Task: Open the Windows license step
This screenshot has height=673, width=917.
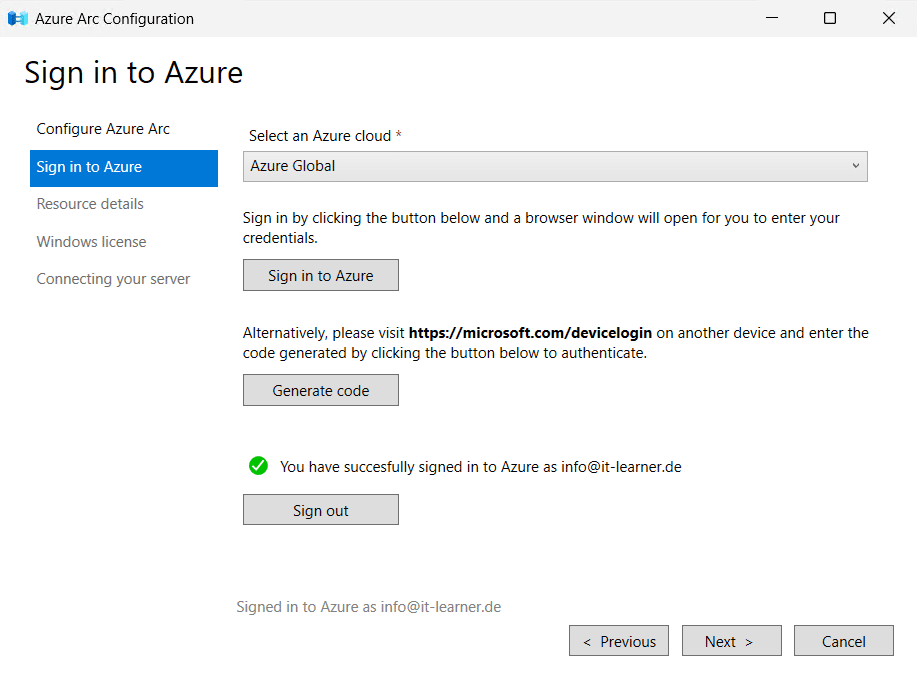Action: 91,241
